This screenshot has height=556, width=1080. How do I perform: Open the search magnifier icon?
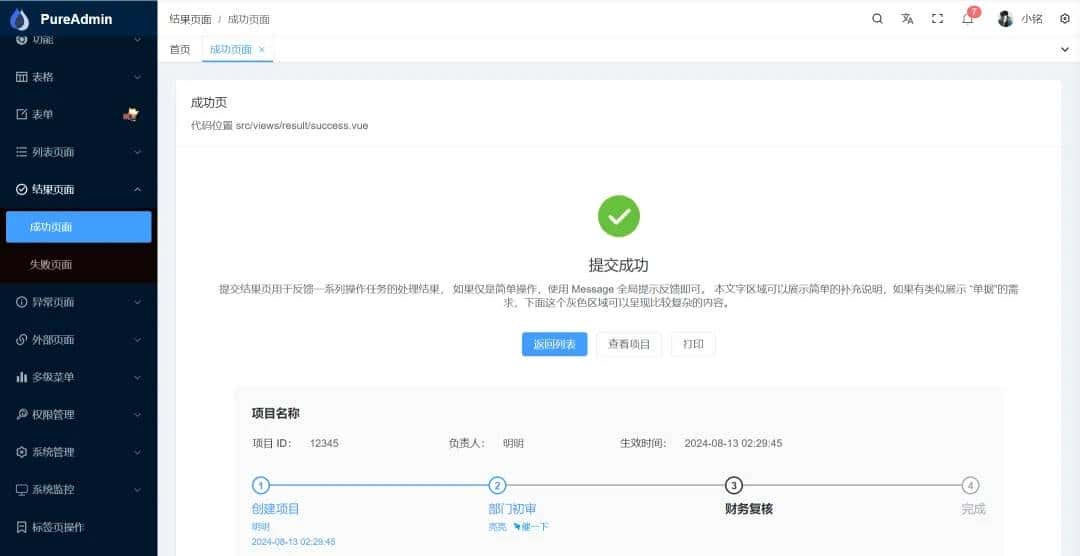[x=877, y=19]
